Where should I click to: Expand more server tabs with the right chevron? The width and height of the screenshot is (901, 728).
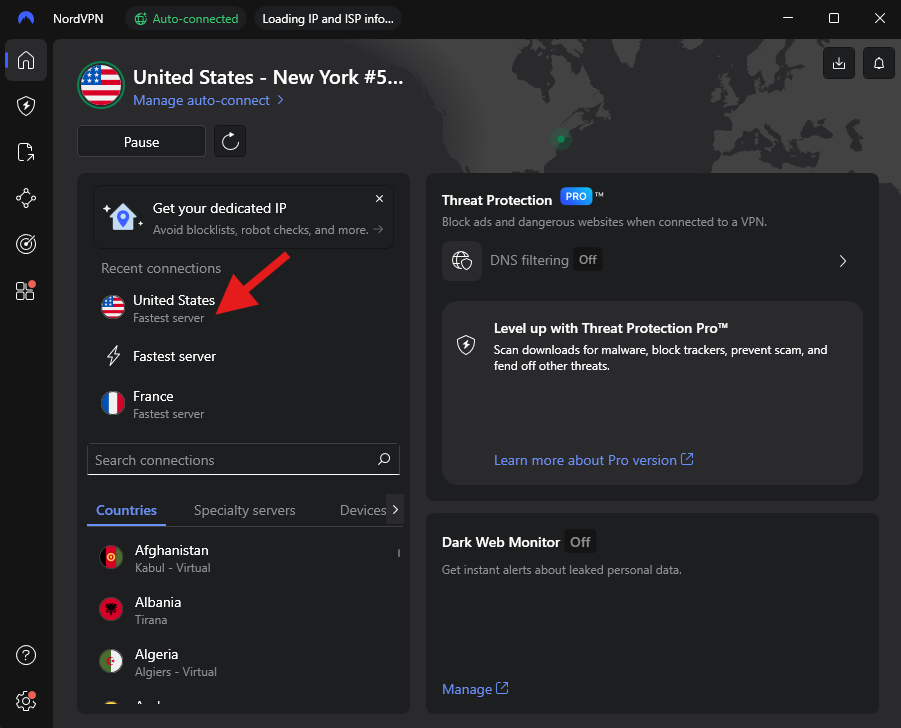point(395,510)
